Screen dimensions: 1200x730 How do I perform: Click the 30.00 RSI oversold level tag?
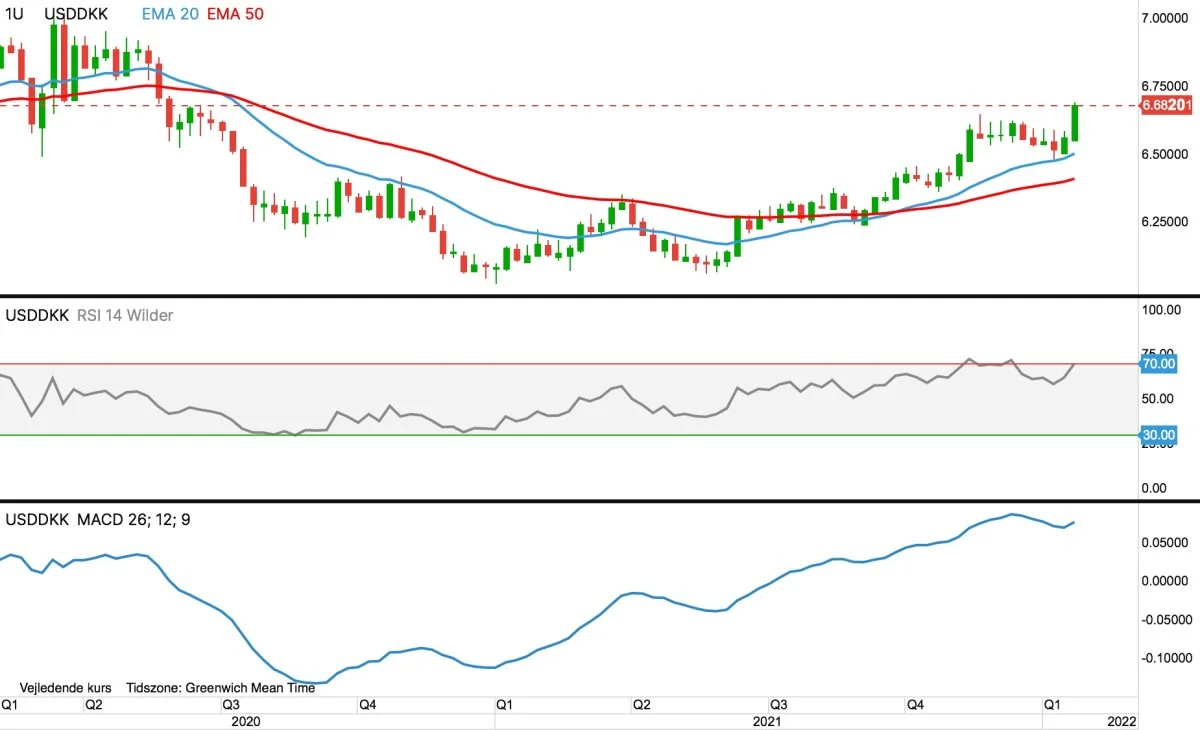(1158, 435)
